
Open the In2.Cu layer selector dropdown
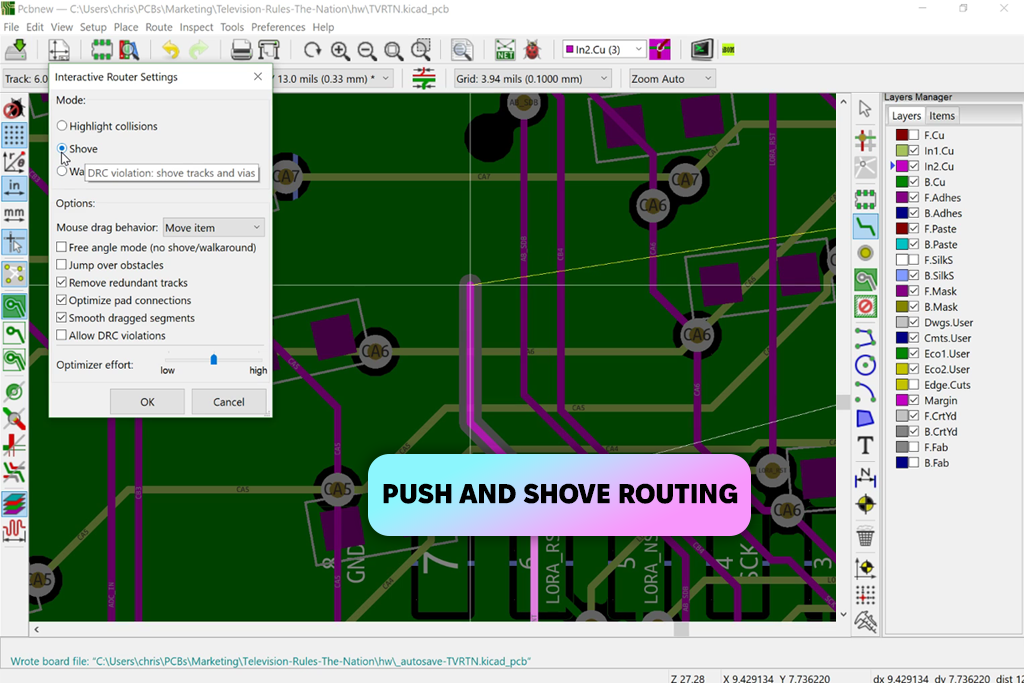coord(604,50)
